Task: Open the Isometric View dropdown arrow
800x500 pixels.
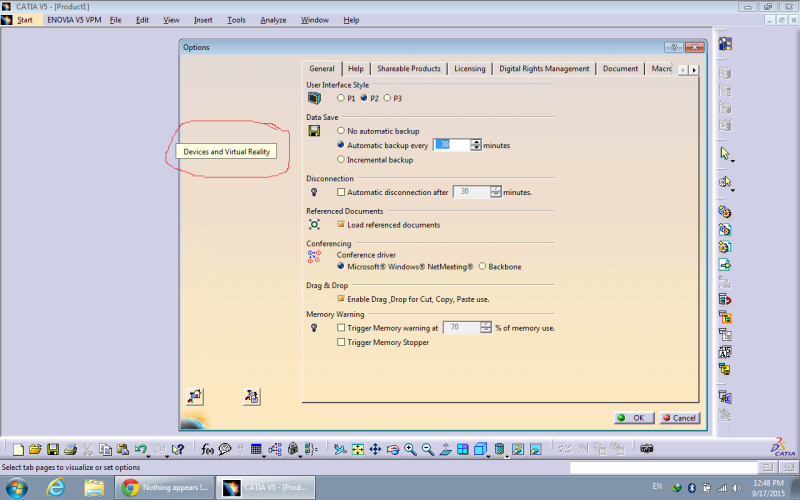Action: click(x=488, y=456)
